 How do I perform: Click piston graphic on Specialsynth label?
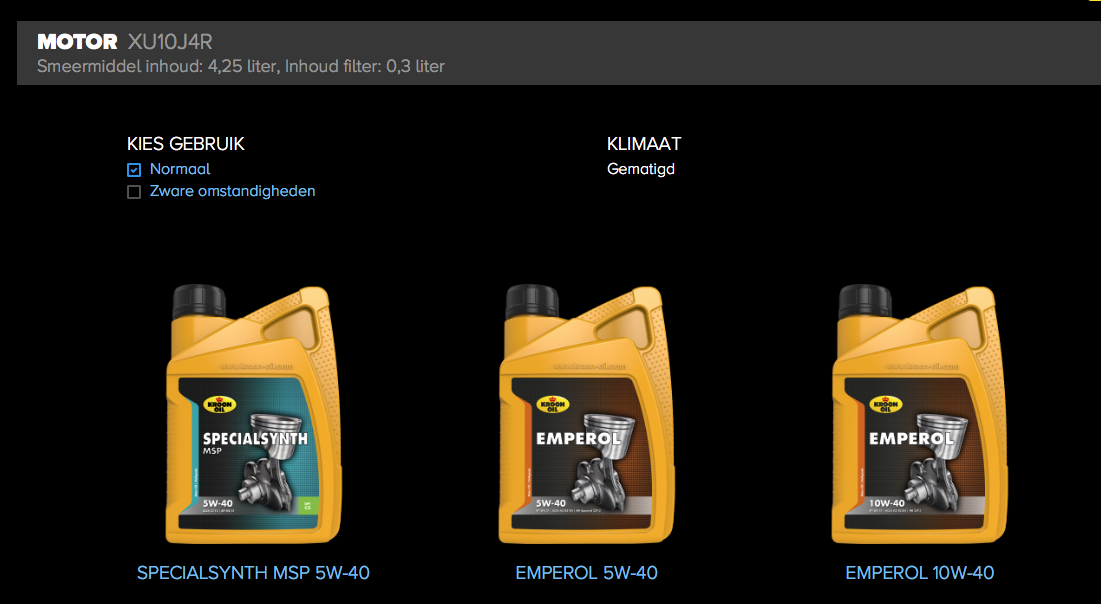272,457
